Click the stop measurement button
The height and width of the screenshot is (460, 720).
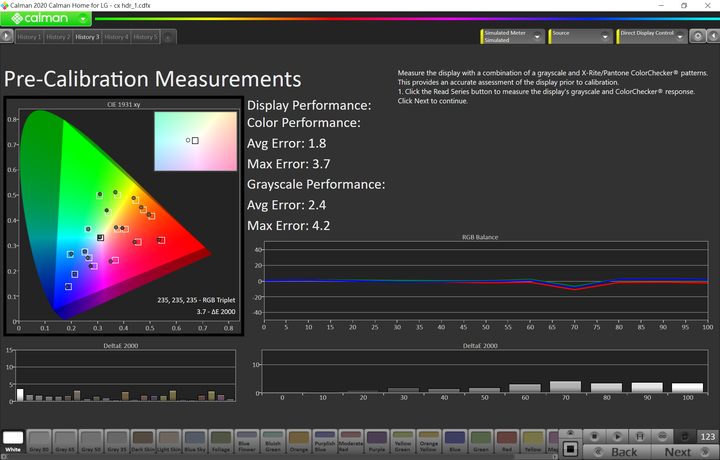594,436
